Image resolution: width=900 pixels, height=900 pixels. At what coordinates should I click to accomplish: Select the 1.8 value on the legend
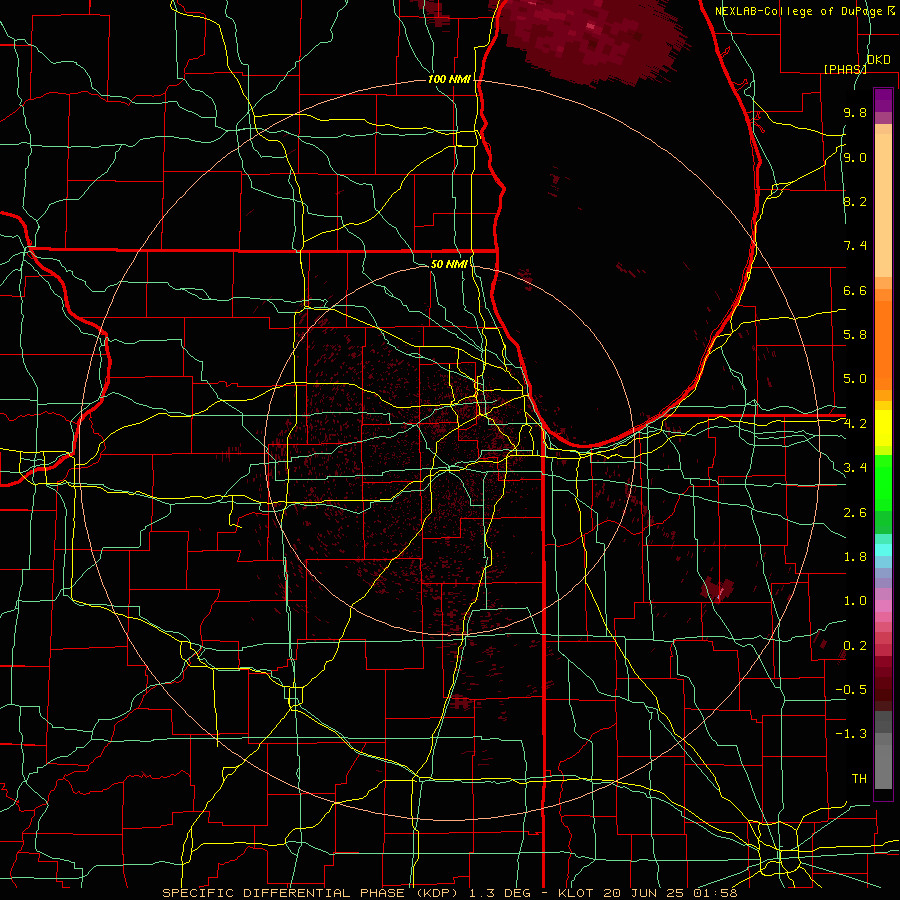[x=855, y=557]
